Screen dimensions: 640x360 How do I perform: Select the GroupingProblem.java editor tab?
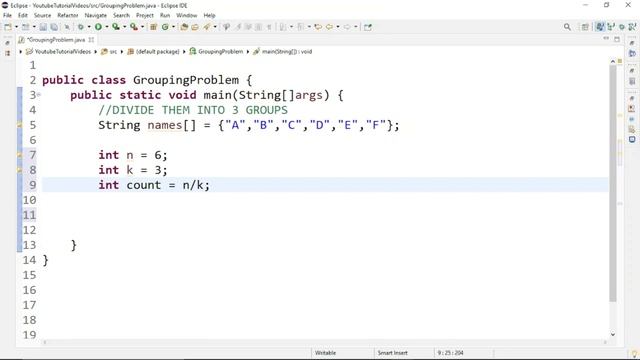[56, 40]
